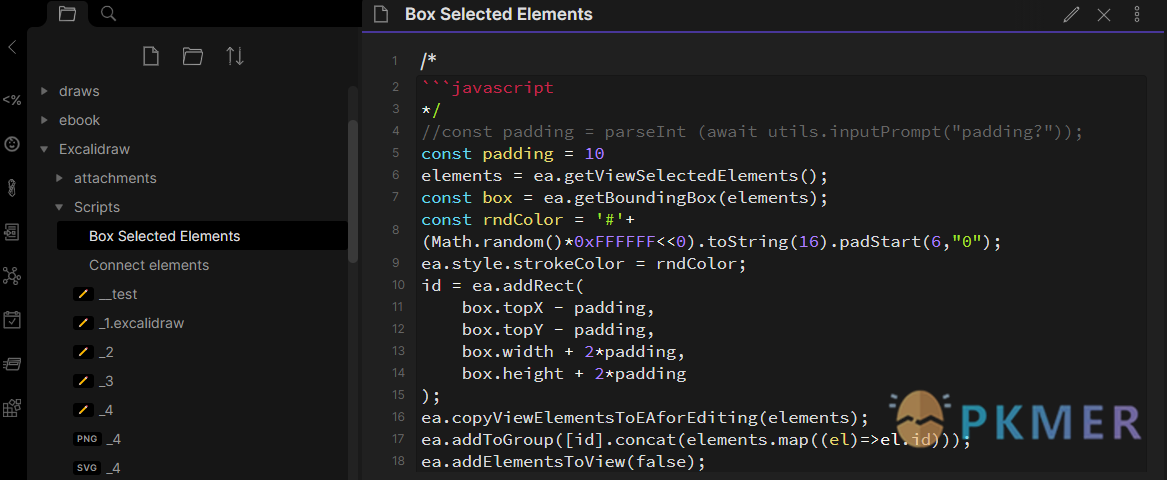The height and width of the screenshot is (480, 1167).
Task: Open the _3 drawing
Action: pos(106,381)
